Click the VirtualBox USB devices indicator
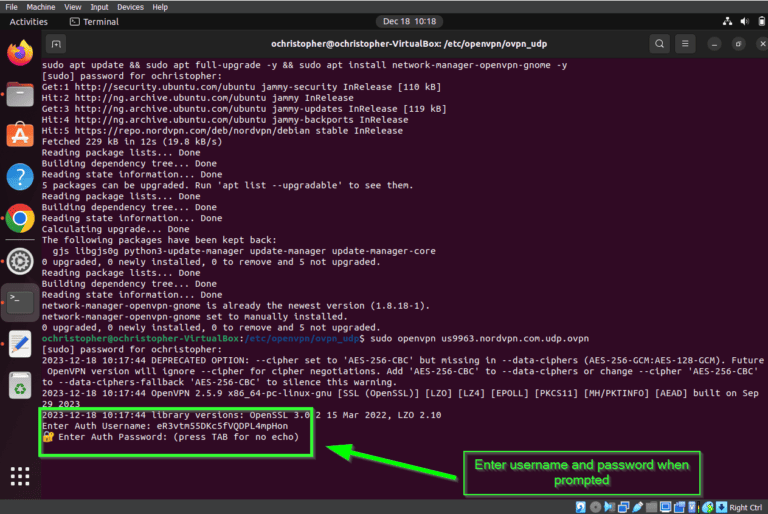 (x=637, y=507)
